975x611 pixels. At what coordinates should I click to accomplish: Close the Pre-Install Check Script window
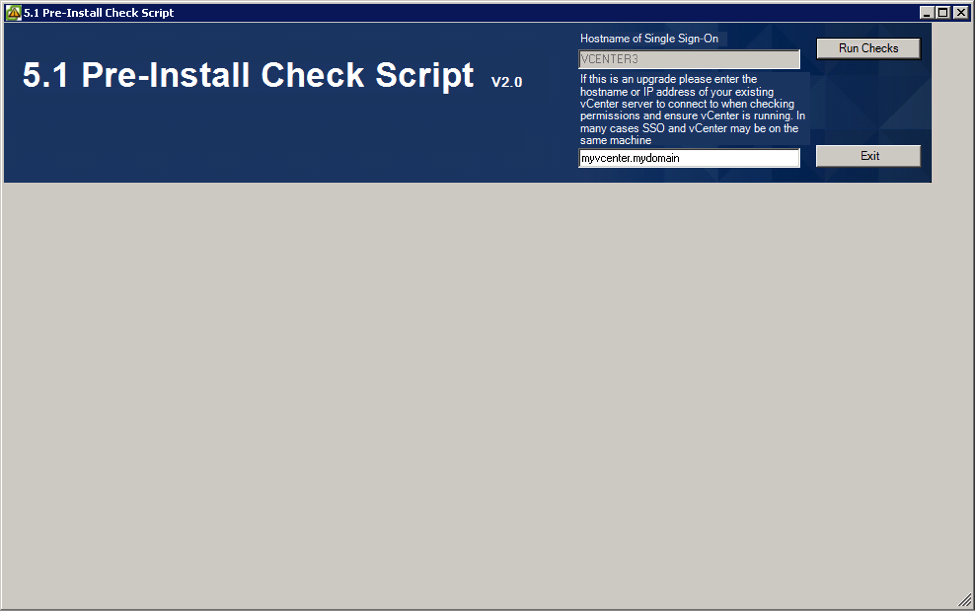tap(960, 12)
